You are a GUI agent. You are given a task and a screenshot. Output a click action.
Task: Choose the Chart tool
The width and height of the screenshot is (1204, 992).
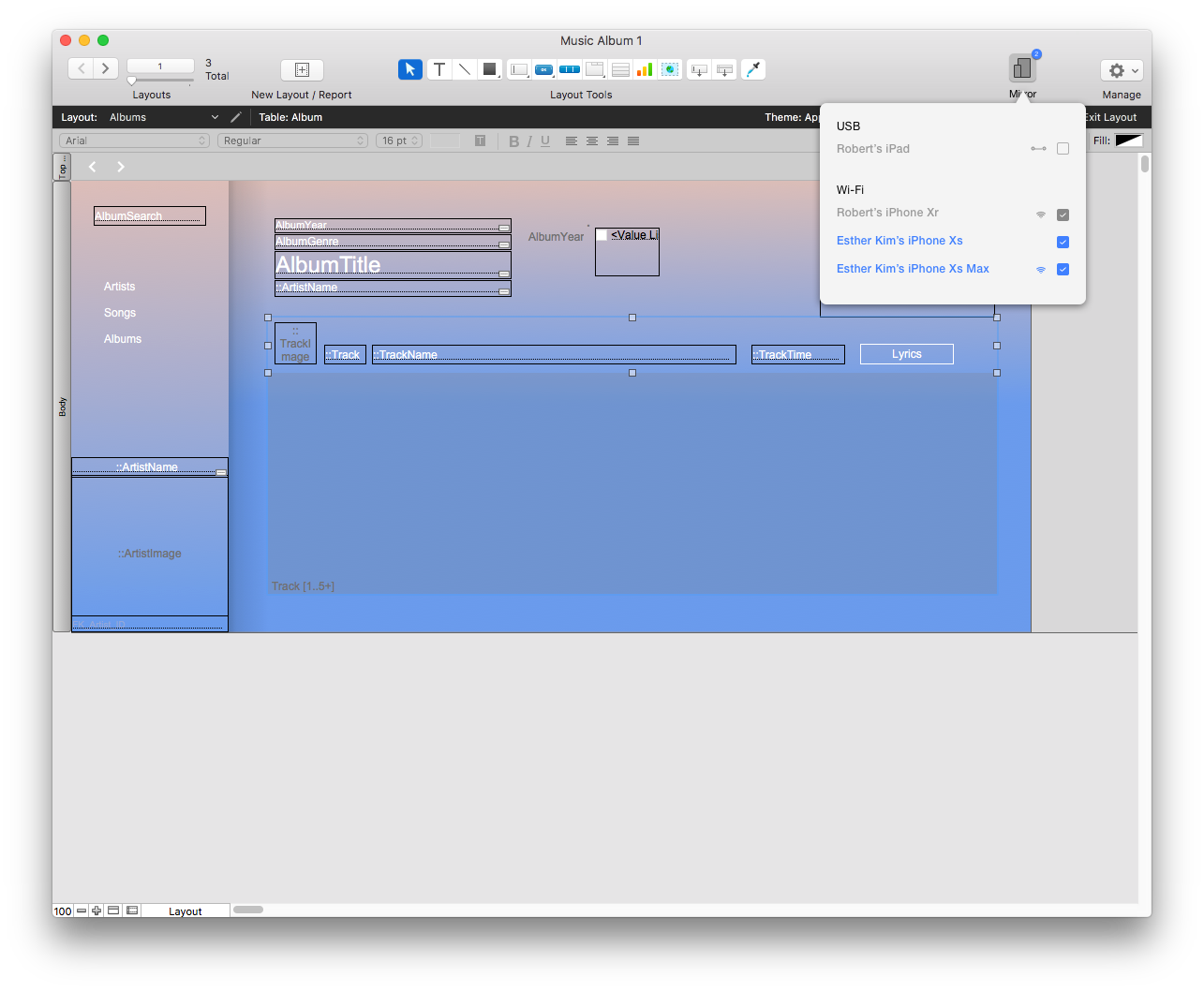pos(644,69)
